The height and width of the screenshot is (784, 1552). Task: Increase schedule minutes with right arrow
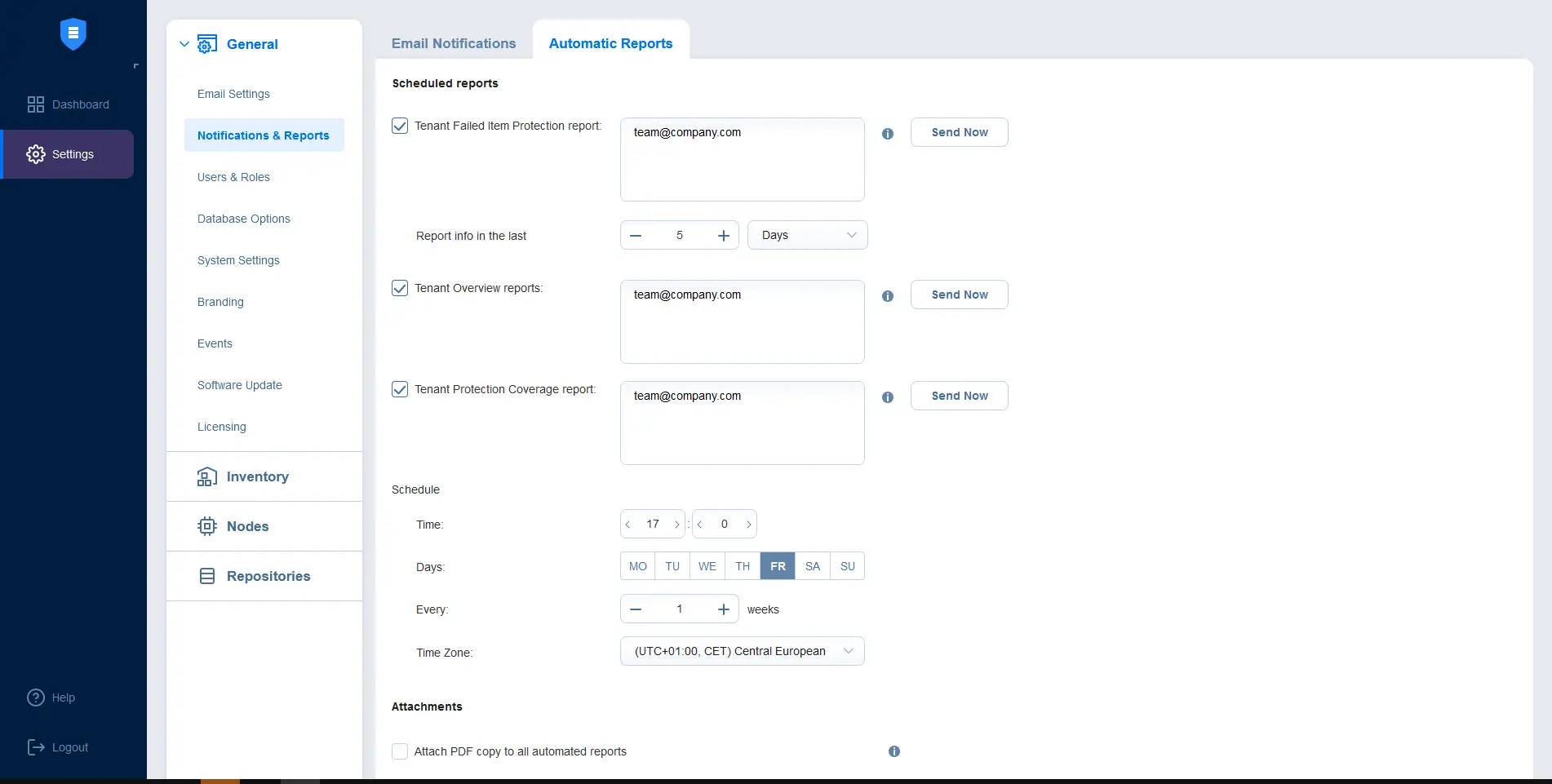tap(749, 525)
